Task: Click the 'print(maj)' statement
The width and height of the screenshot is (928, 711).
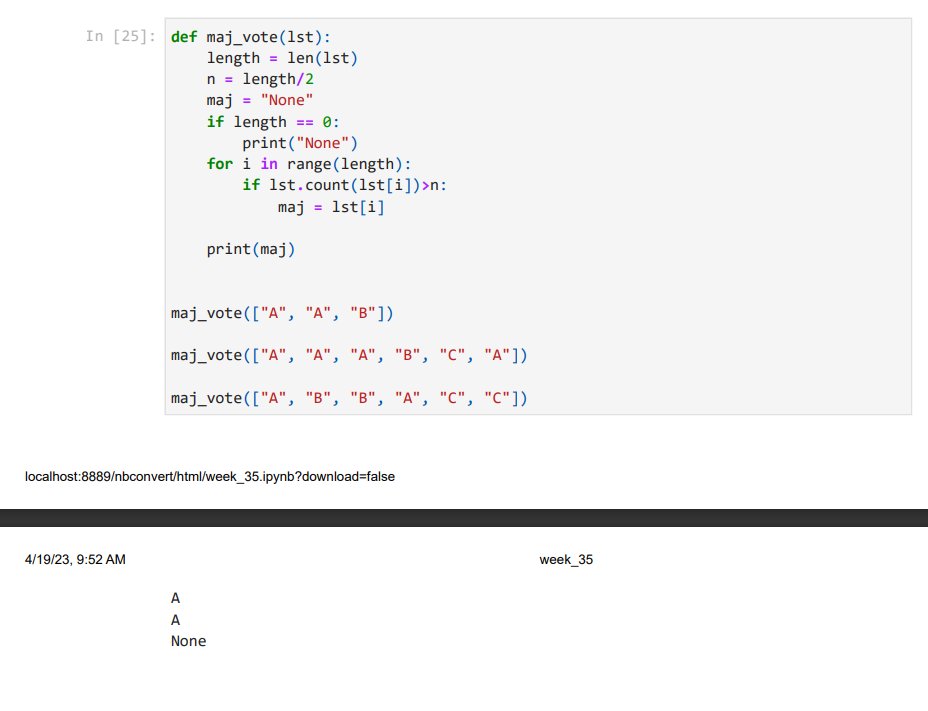Action: pyautogui.click(x=250, y=249)
